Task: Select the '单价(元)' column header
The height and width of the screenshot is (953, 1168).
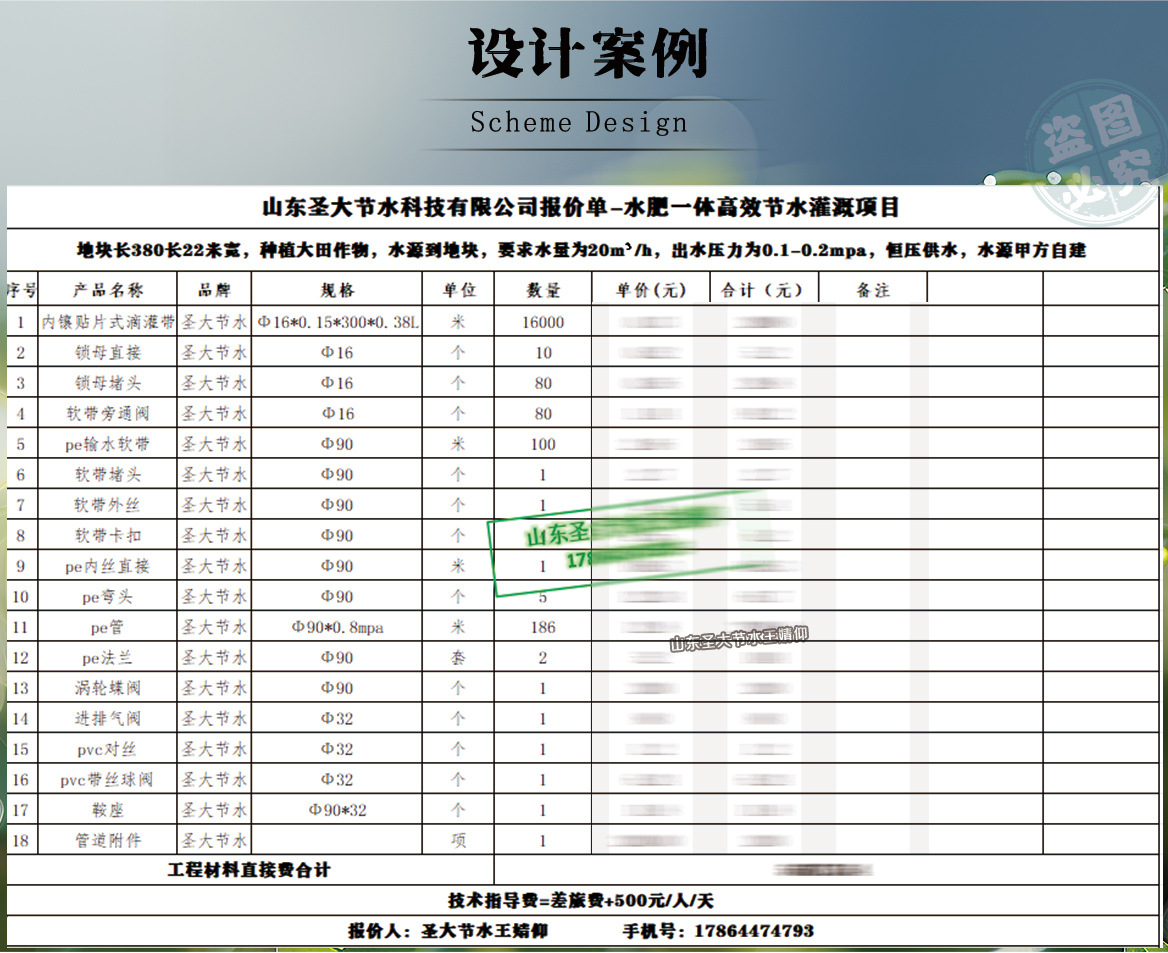Action: [x=651, y=290]
